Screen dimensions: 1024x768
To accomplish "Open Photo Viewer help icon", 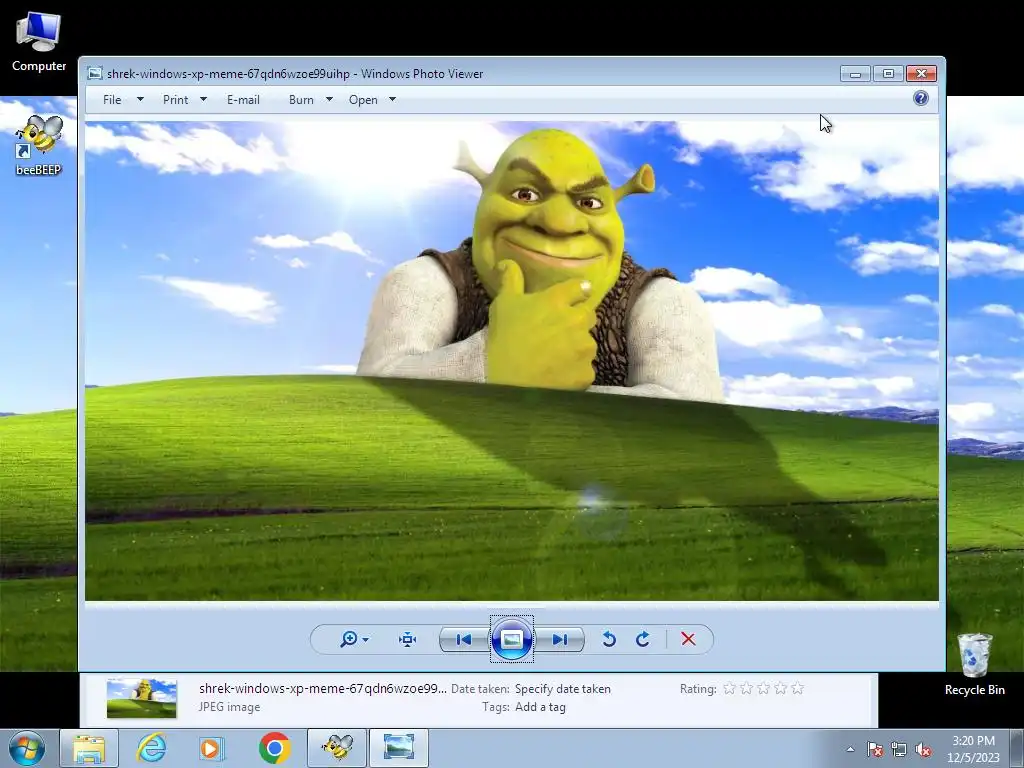I will [x=921, y=99].
